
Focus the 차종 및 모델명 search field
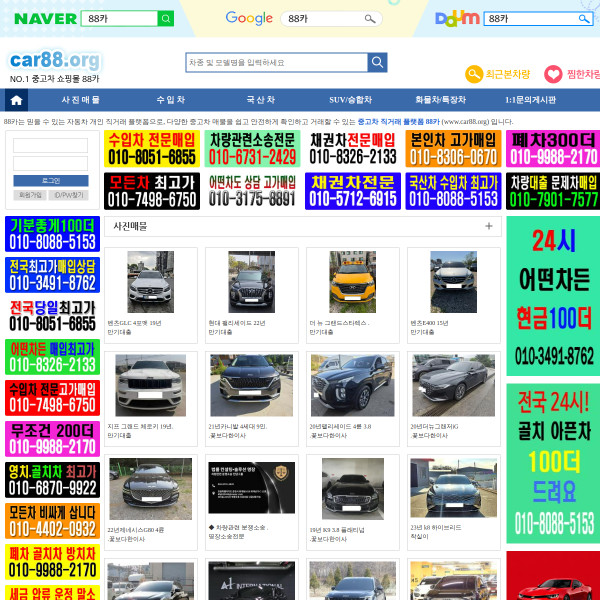pyautogui.click(x=277, y=62)
